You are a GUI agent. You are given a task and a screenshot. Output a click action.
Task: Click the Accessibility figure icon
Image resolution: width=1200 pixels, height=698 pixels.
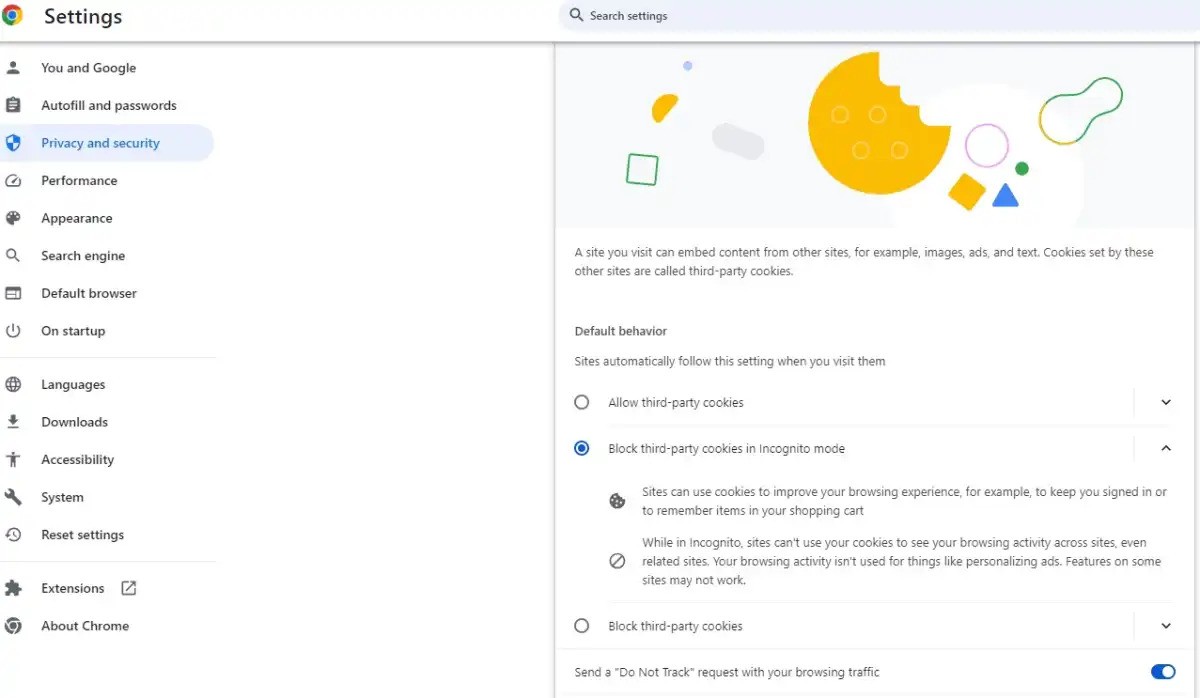point(13,460)
